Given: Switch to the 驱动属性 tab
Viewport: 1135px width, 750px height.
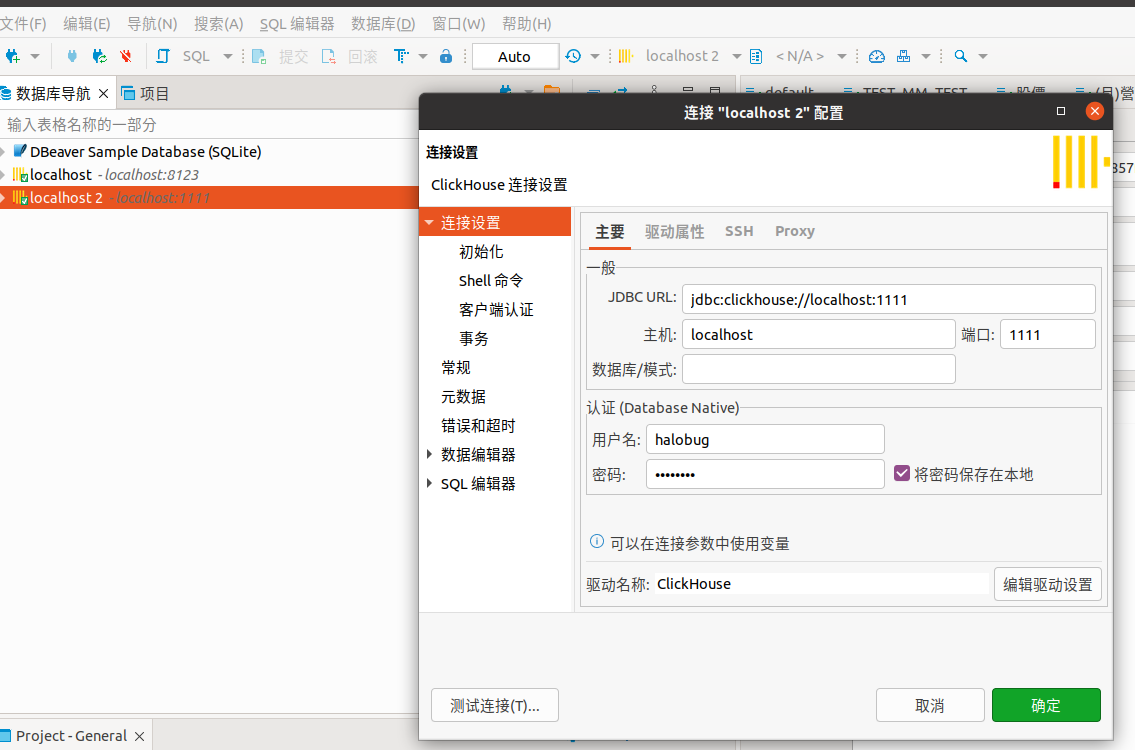Looking at the screenshot, I should (x=674, y=231).
